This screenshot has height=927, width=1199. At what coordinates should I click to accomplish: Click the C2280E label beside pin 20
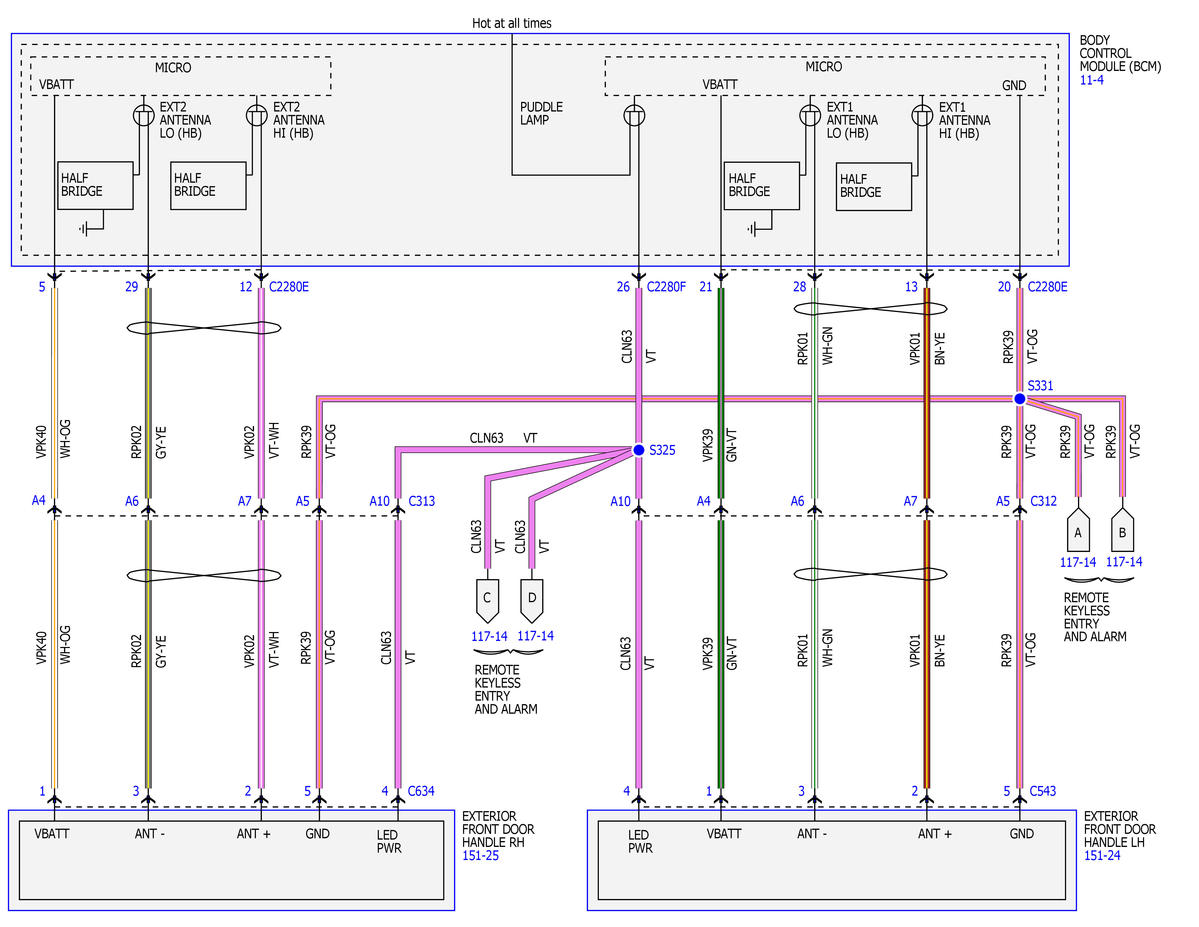(1048, 287)
